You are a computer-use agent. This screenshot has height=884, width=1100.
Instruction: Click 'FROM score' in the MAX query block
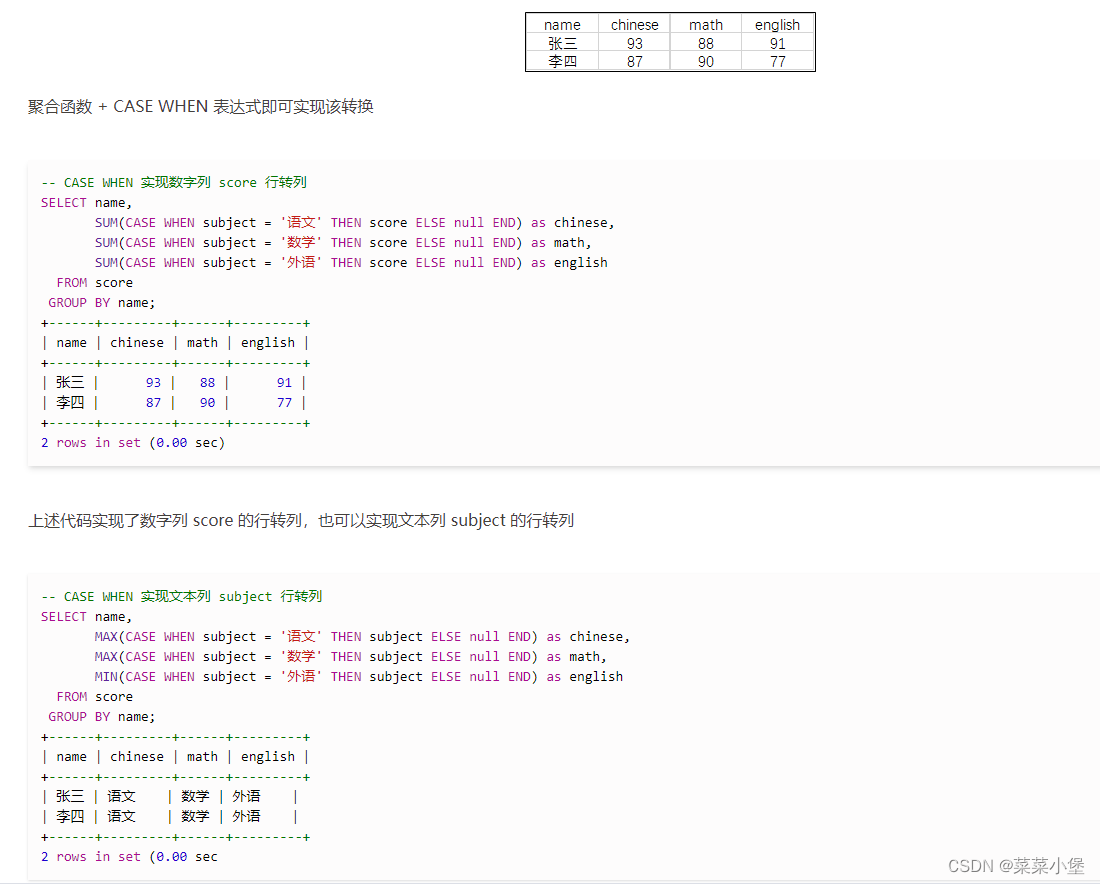point(95,697)
